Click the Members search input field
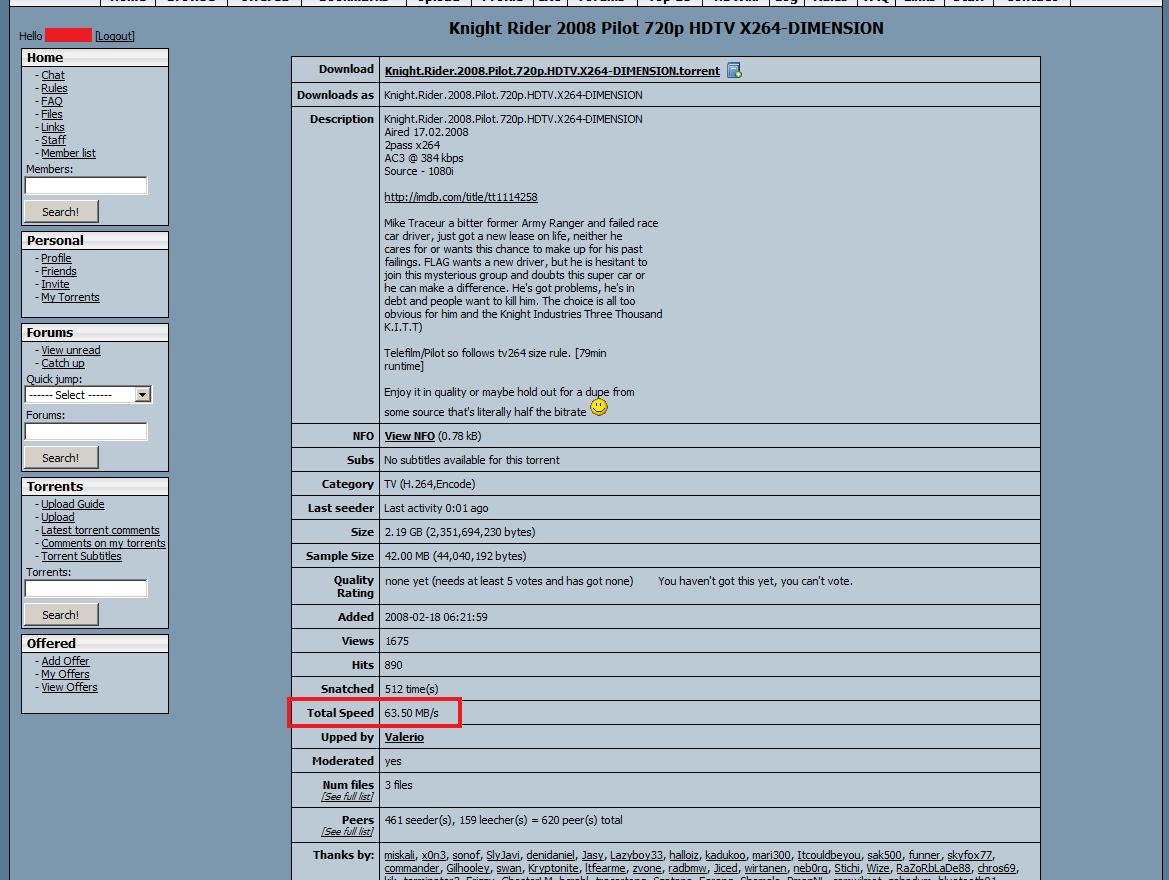 pyautogui.click(x=86, y=185)
